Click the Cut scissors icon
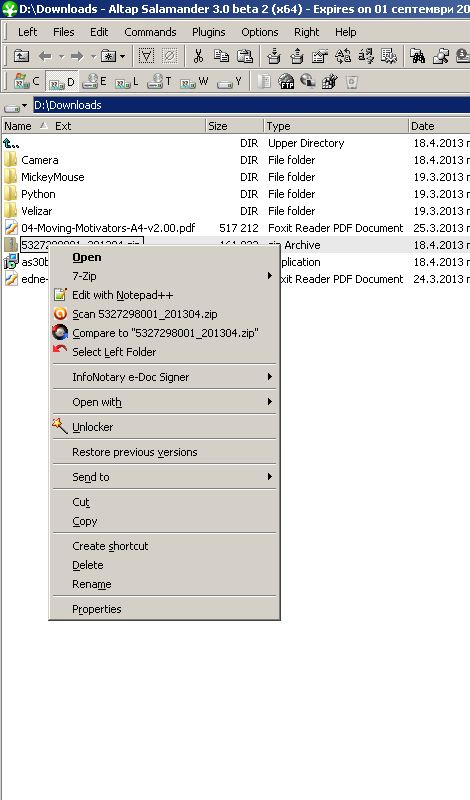 click(x=198, y=56)
